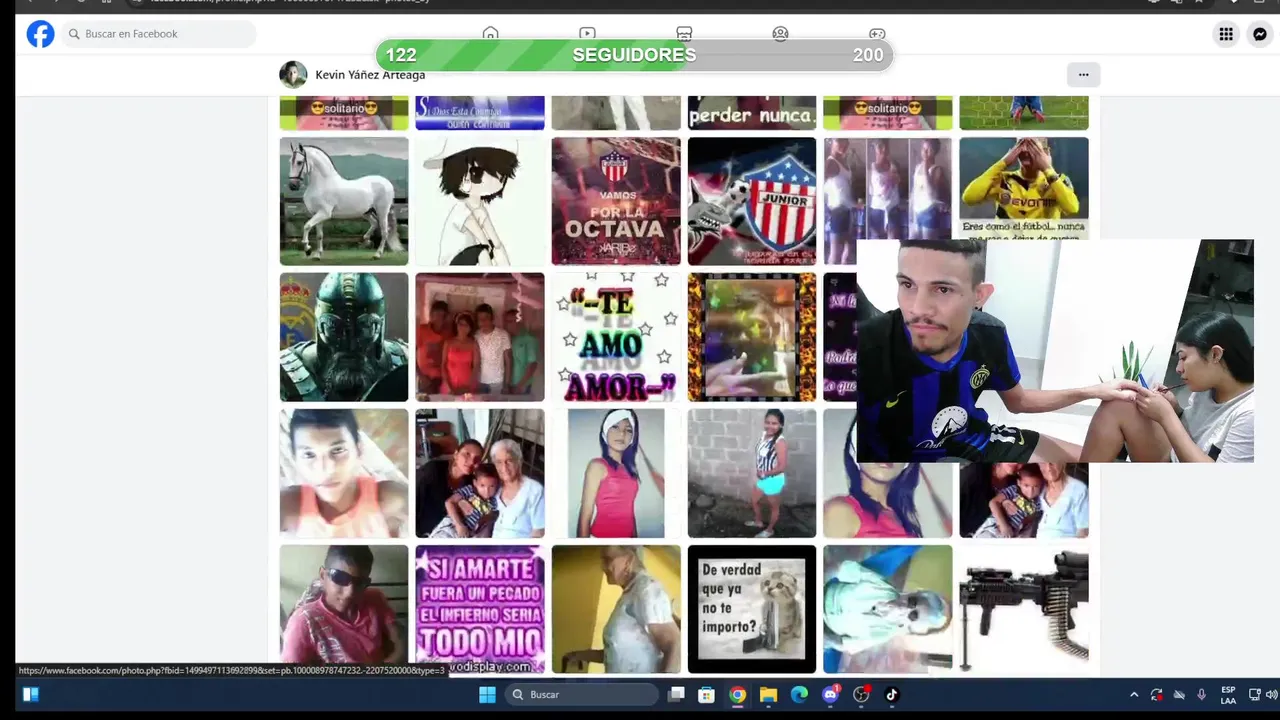Open the machine gun picture

click(1024, 609)
